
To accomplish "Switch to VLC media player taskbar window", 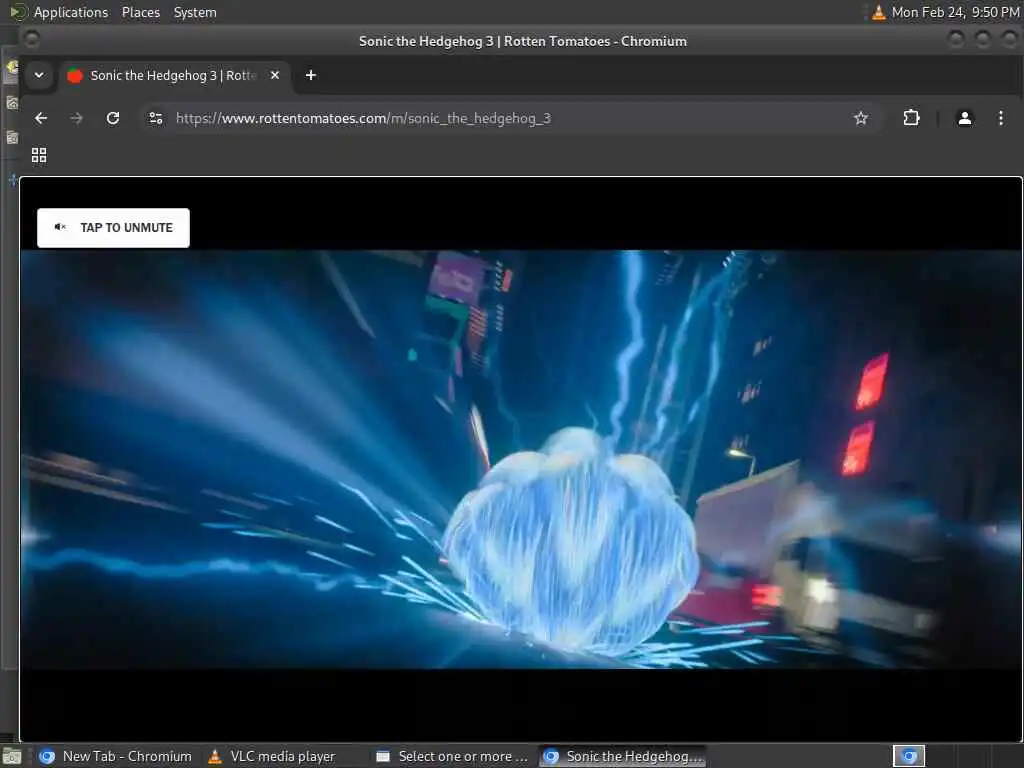I will (272, 756).
